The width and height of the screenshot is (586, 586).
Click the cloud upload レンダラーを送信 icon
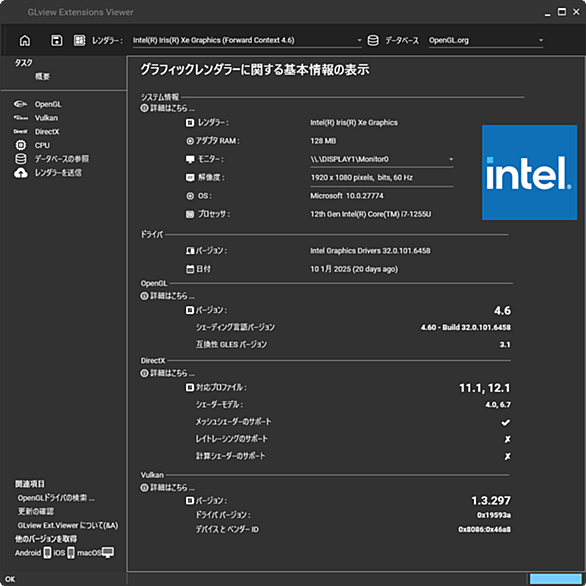point(21,173)
